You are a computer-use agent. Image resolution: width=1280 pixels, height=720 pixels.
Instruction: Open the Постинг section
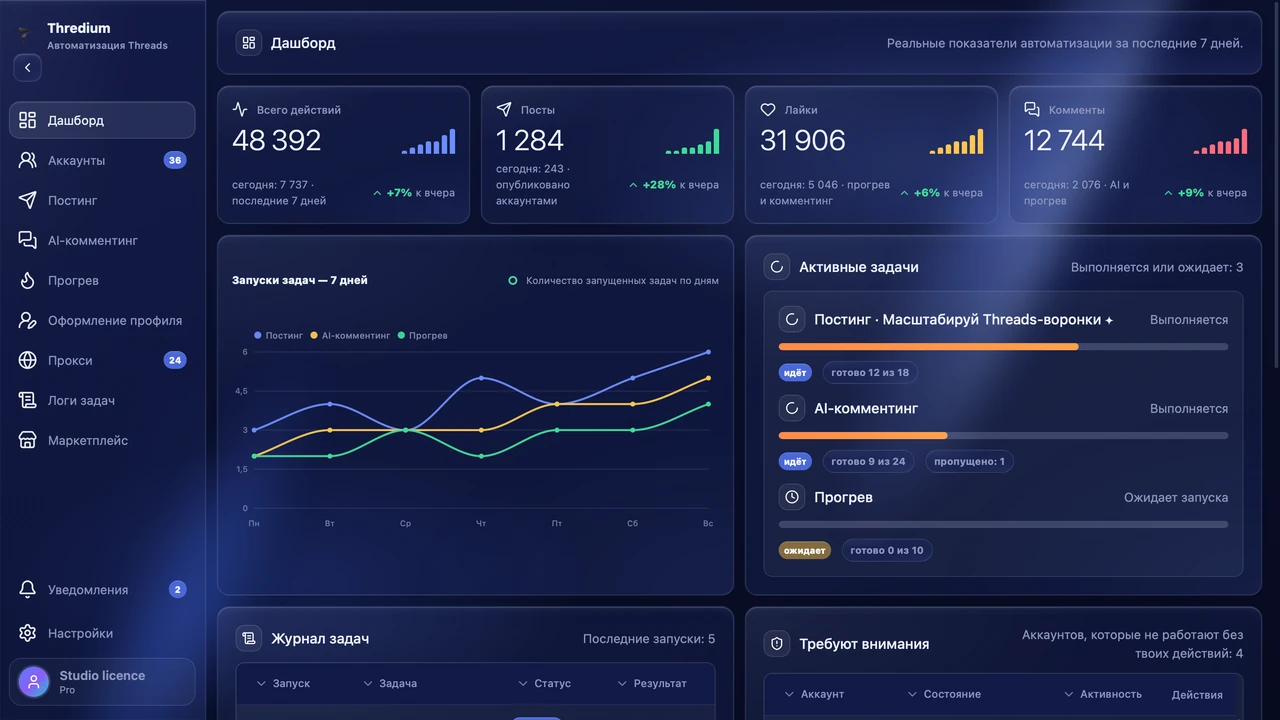[102, 200]
